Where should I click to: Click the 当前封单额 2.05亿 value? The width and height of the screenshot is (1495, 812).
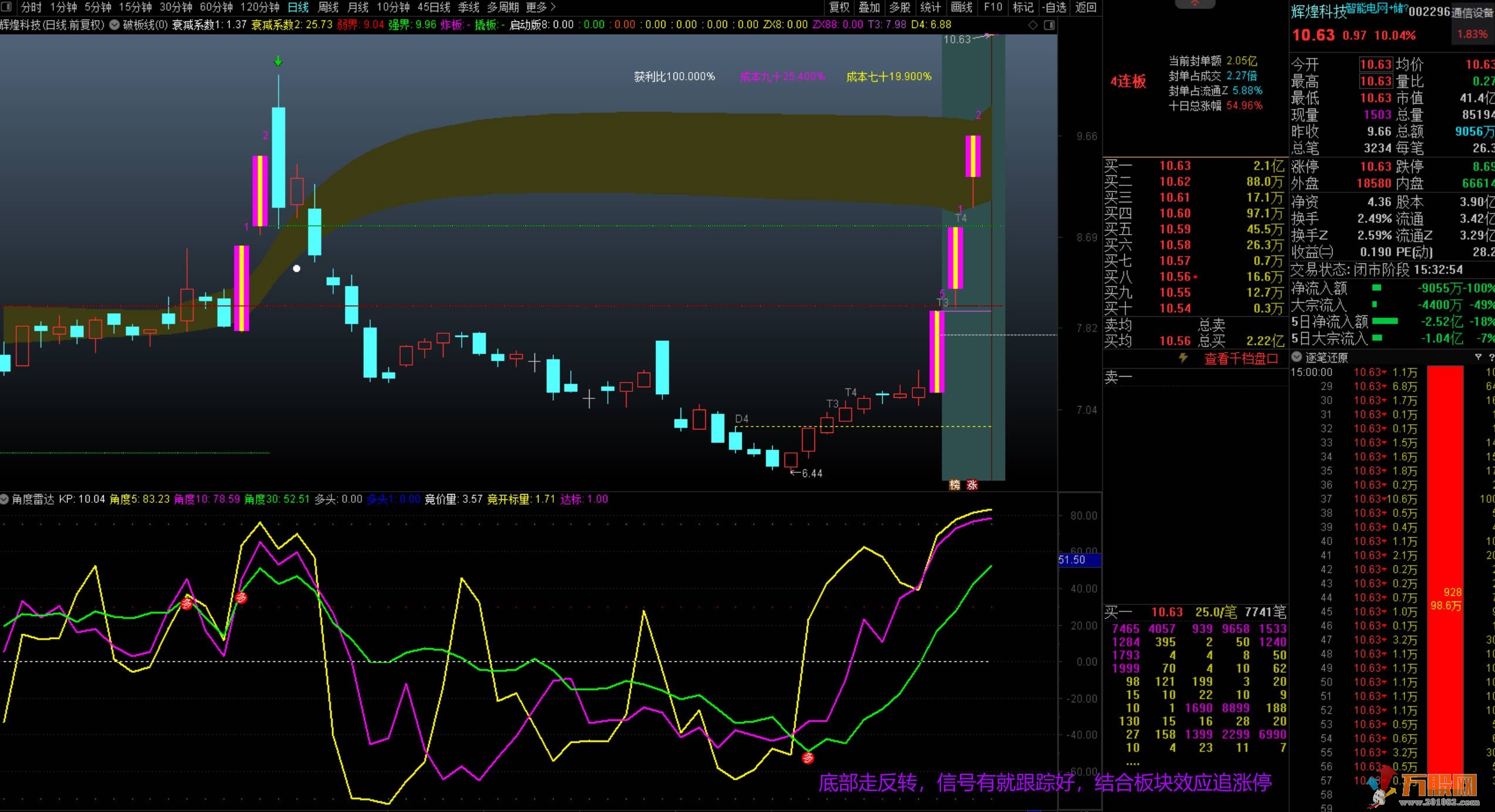[x=1242, y=60]
